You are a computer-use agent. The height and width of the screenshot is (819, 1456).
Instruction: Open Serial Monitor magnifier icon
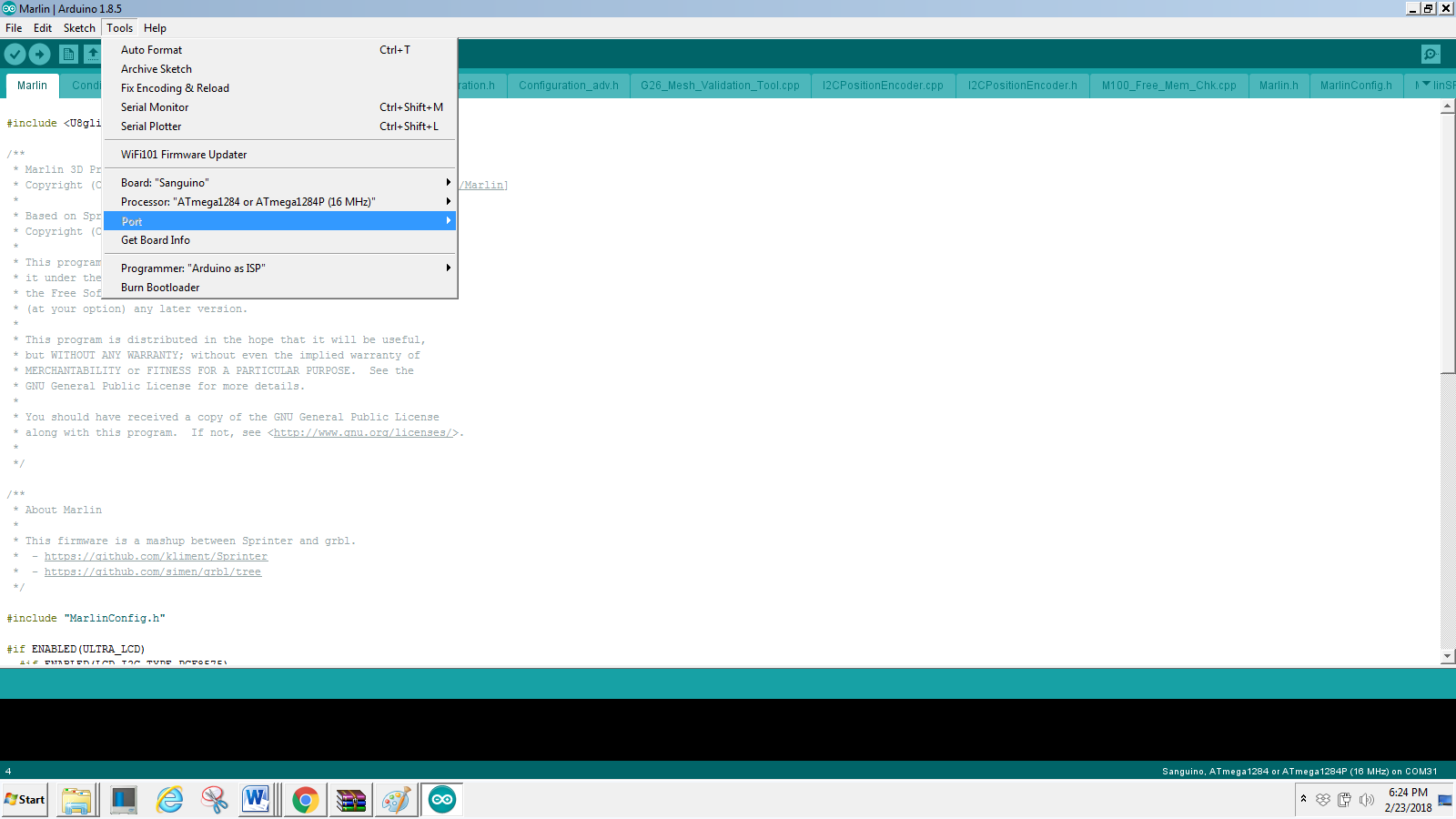[1431, 55]
